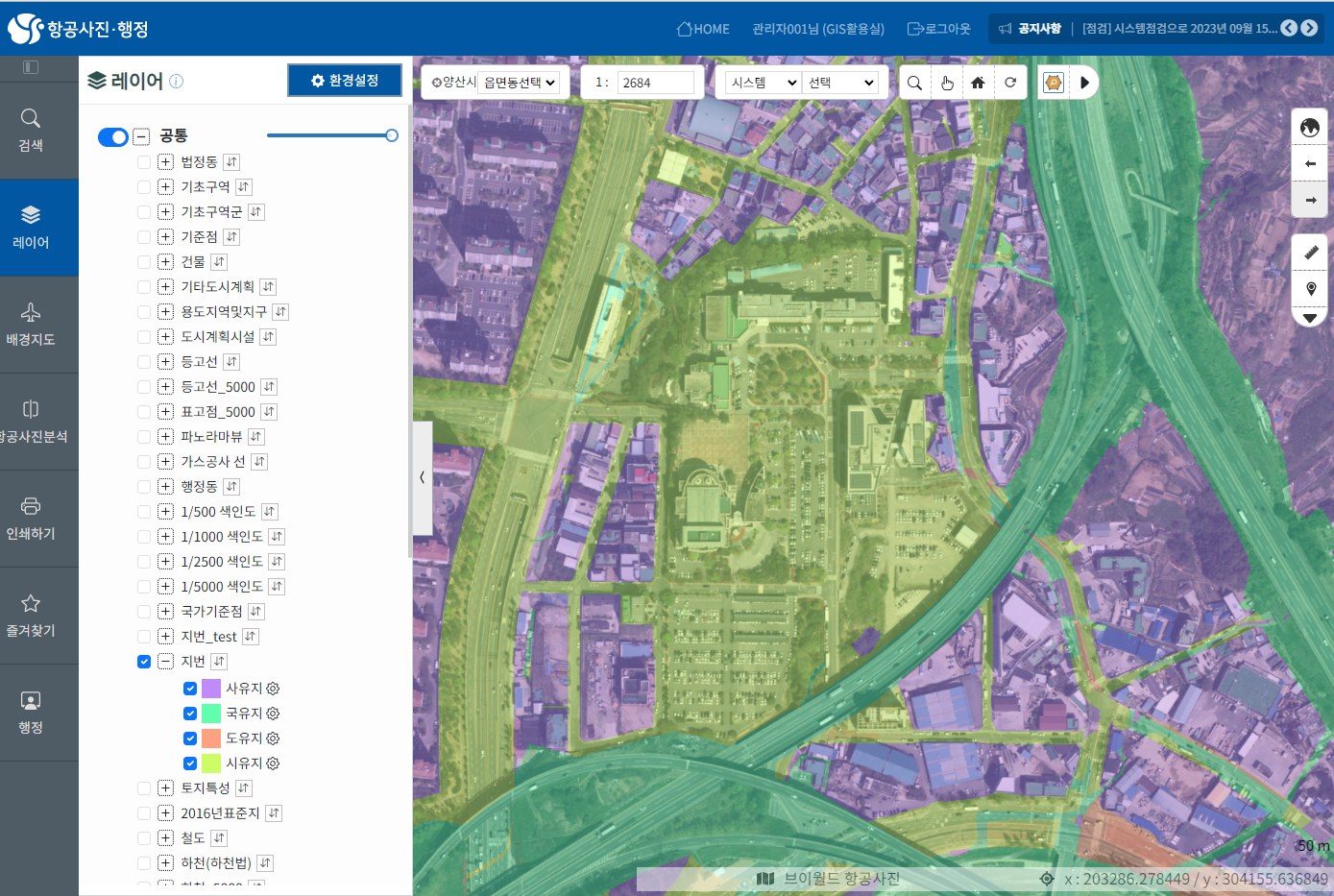Open the 읍면동선택 dropdown
This screenshot has width=1334, height=896.
520,83
